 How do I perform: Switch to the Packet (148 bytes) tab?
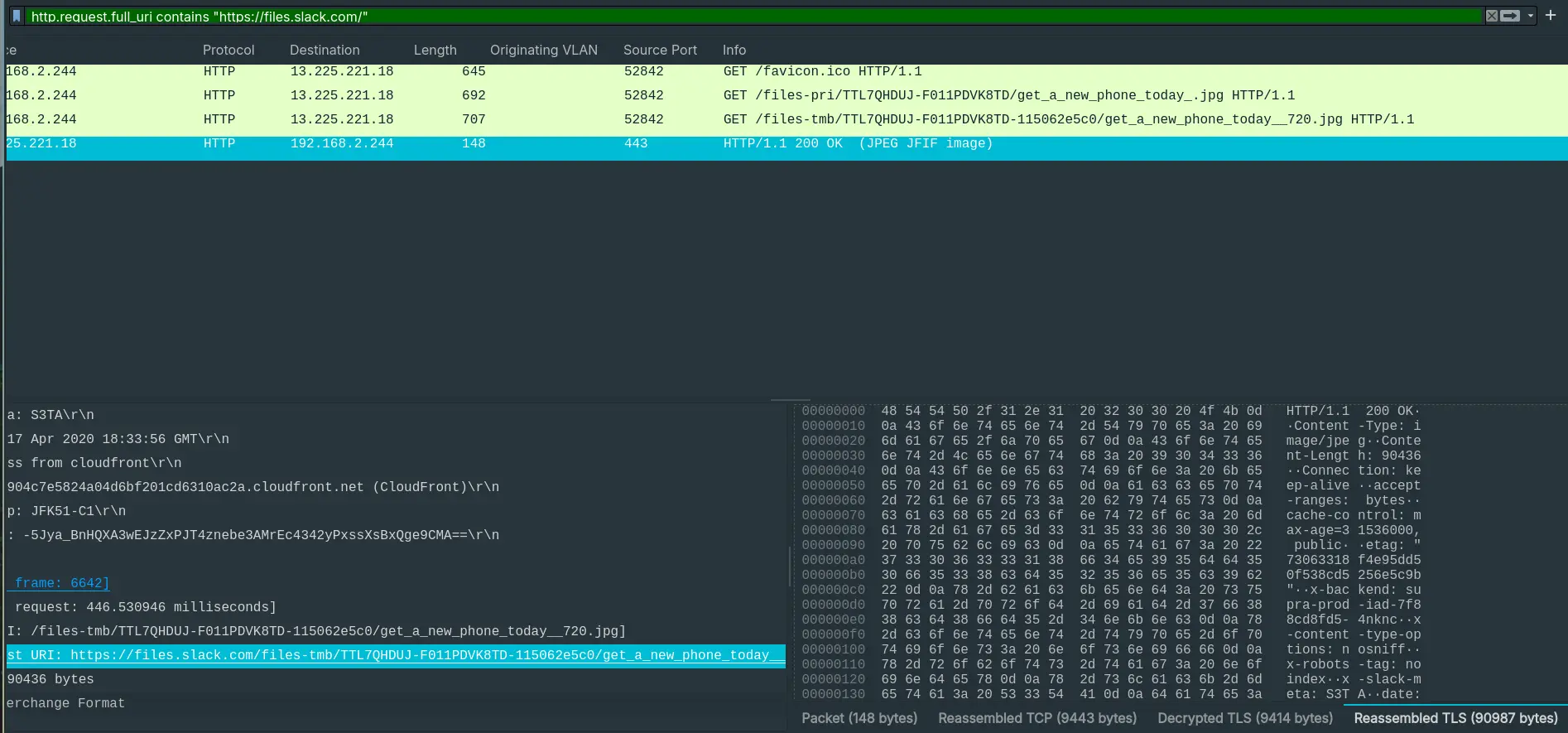point(859,718)
